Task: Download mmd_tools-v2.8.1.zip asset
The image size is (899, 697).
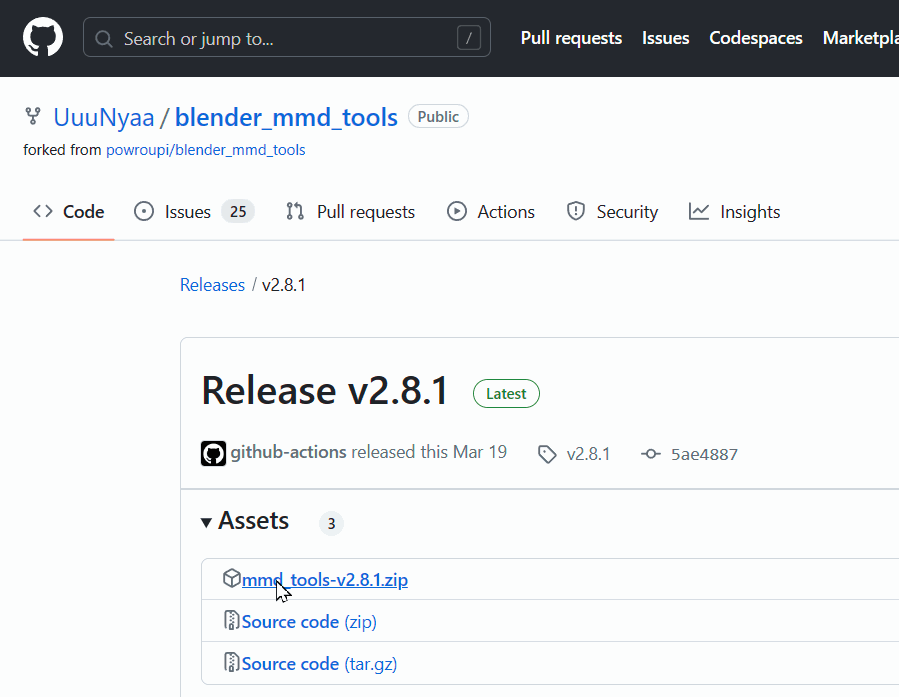Action: pos(325,580)
